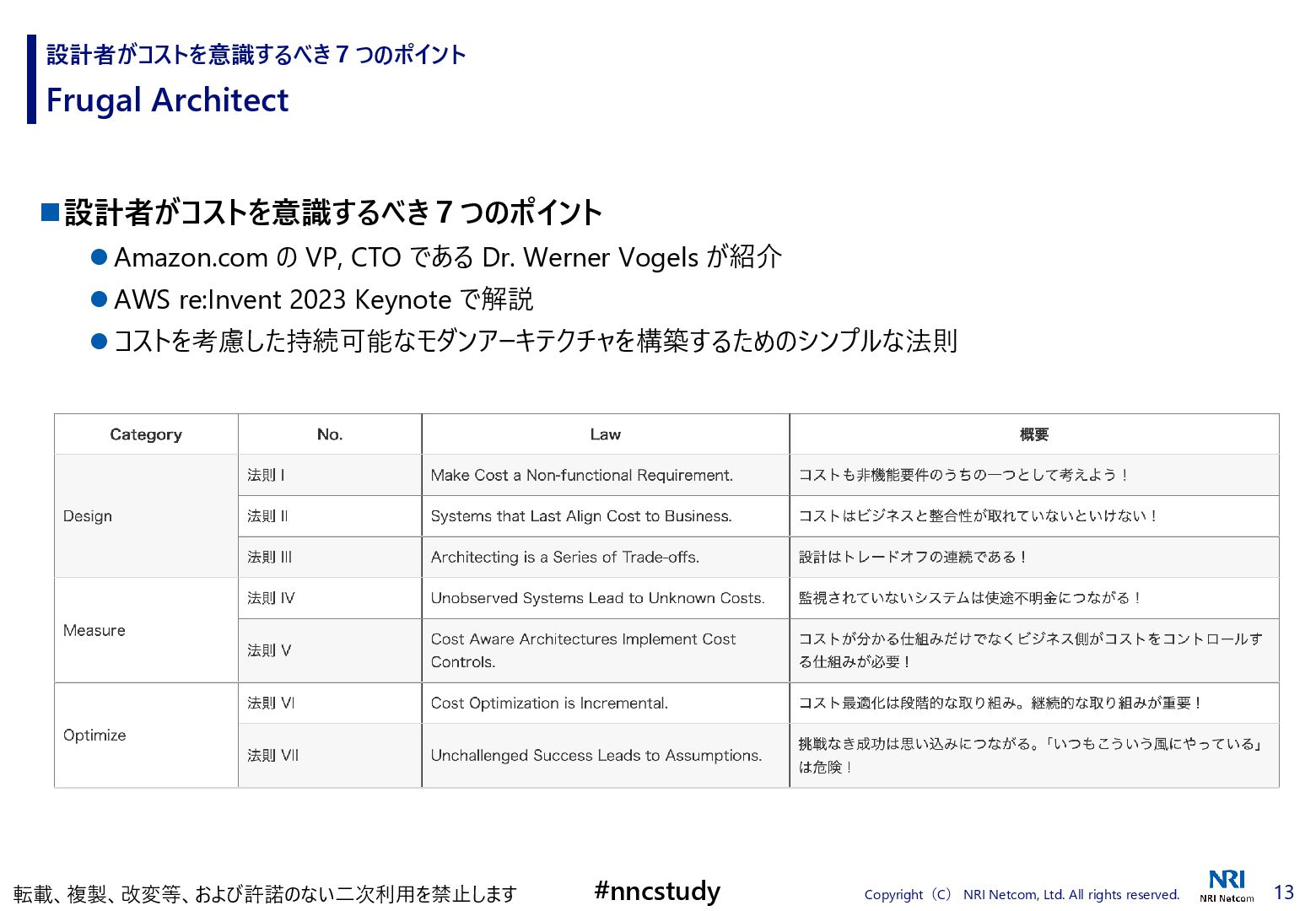1316x911 pixels.
Task: Click the bullet mentioning Dr. Werner Vogels
Action: (x=447, y=256)
